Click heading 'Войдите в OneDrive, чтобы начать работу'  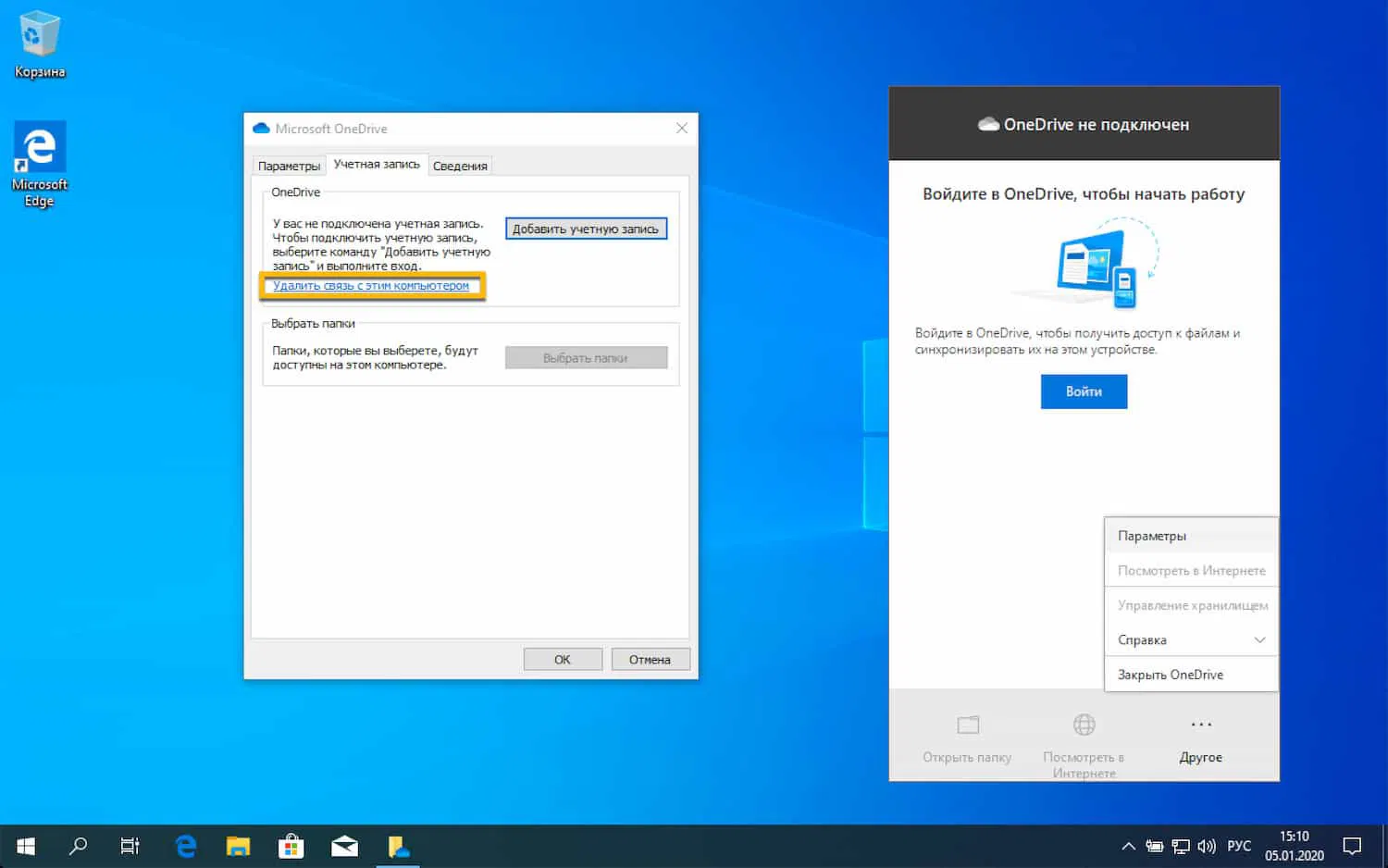click(x=1084, y=194)
